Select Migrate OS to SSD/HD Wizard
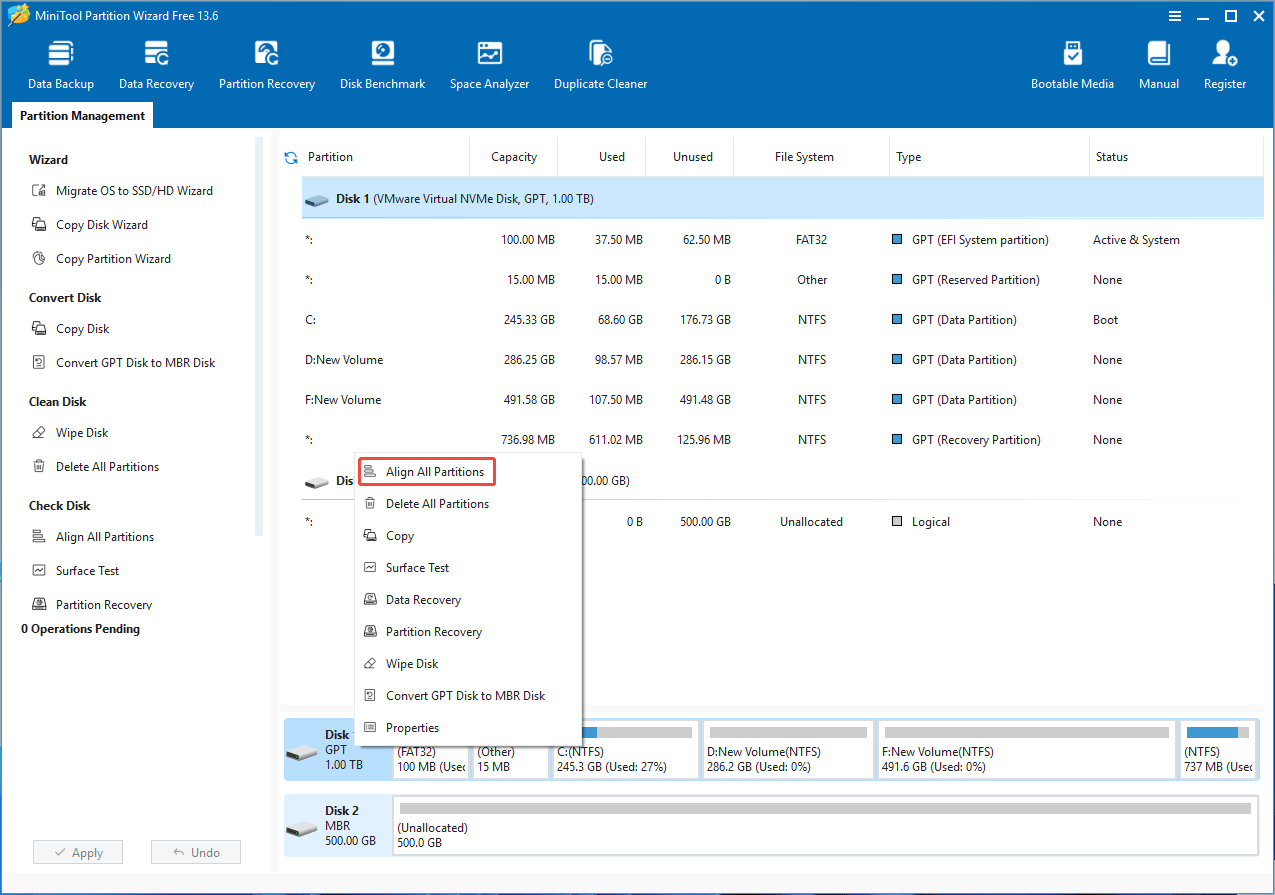The height and width of the screenshot is (895, 1275). tap(122, 191)
